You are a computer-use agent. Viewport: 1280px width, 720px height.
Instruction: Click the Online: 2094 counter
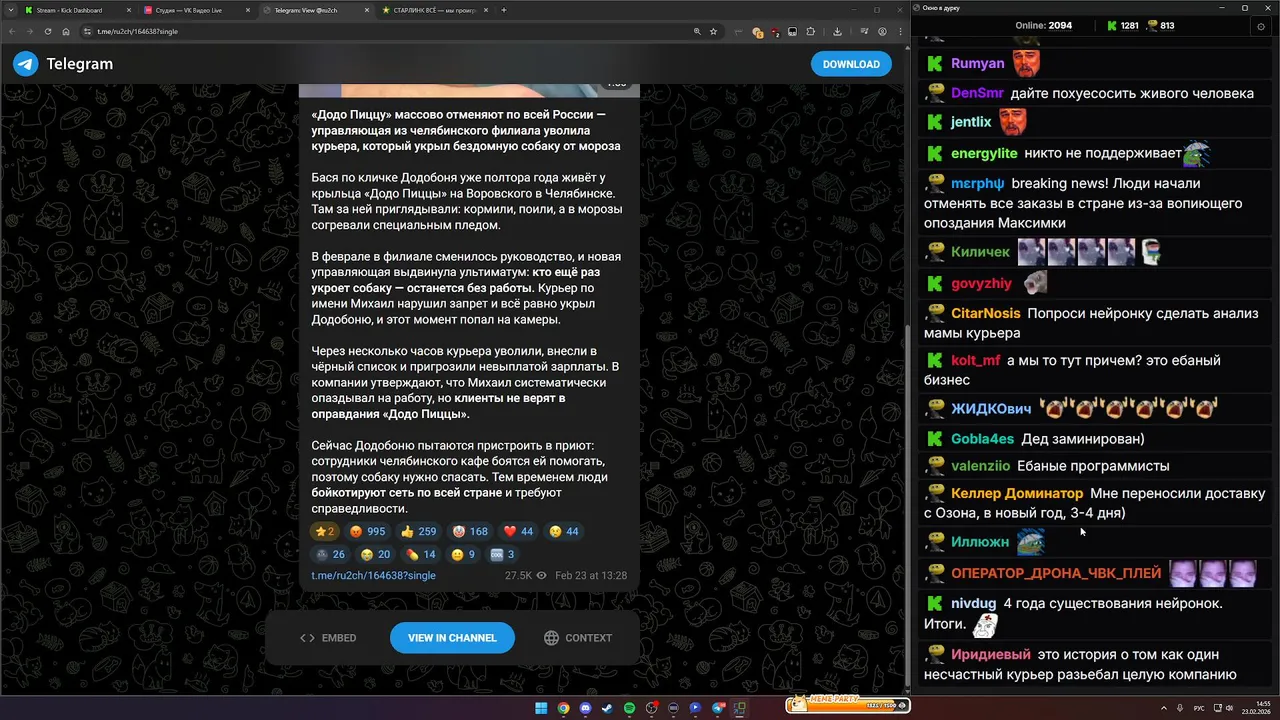coord(1044,26)
